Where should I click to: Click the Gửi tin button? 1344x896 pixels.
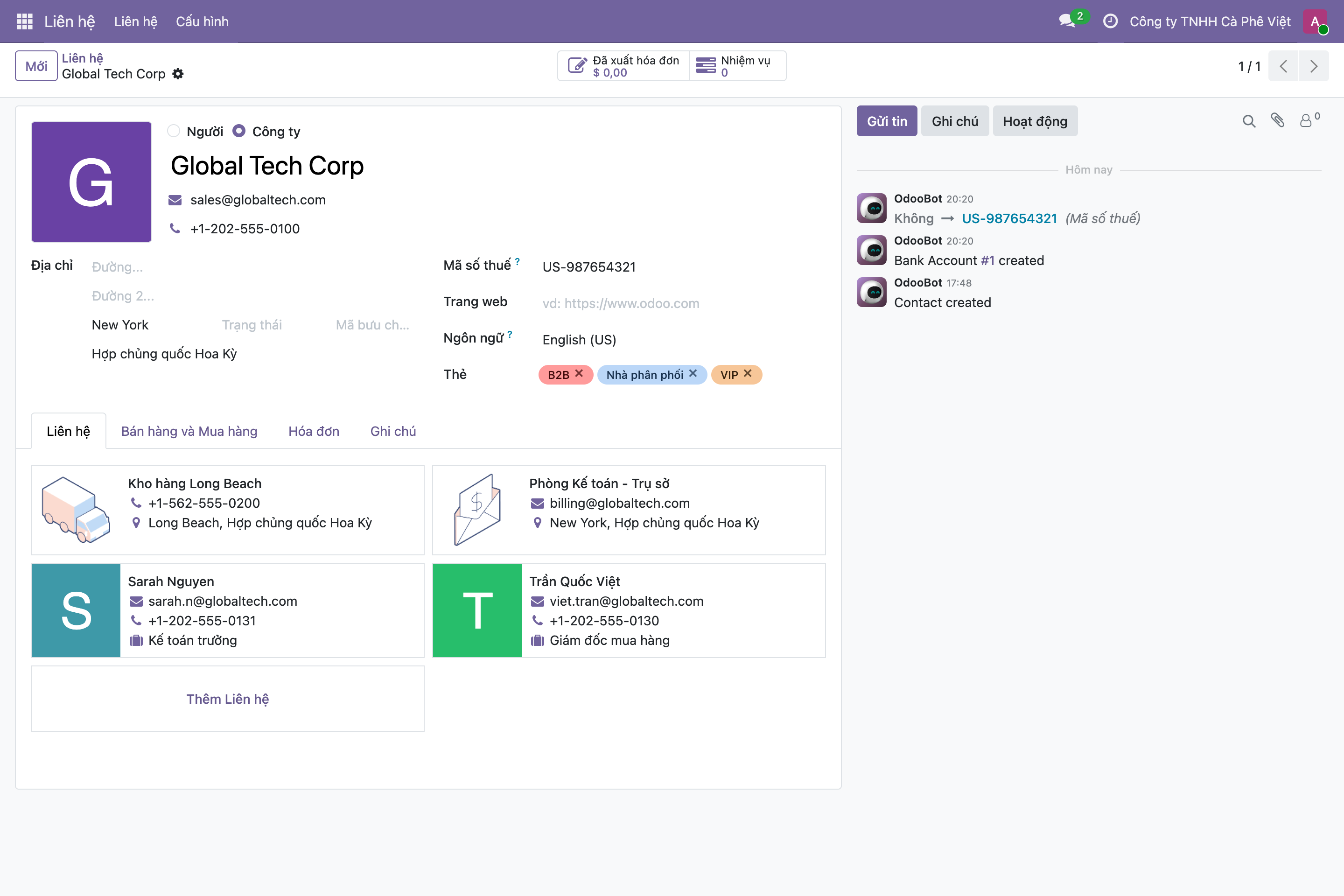(887, 121)
